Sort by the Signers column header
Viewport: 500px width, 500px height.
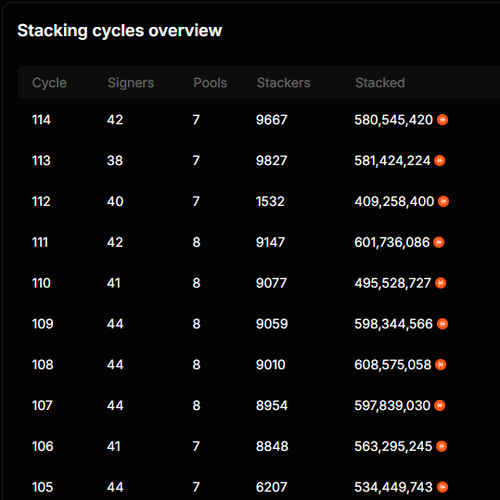pyautogui.click(x=131, y=83)
